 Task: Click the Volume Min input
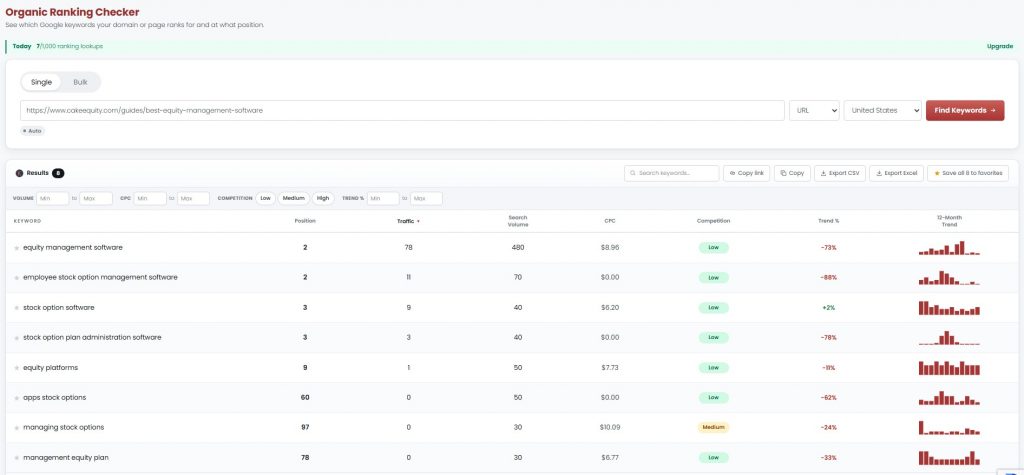click(x=53, y=198)
